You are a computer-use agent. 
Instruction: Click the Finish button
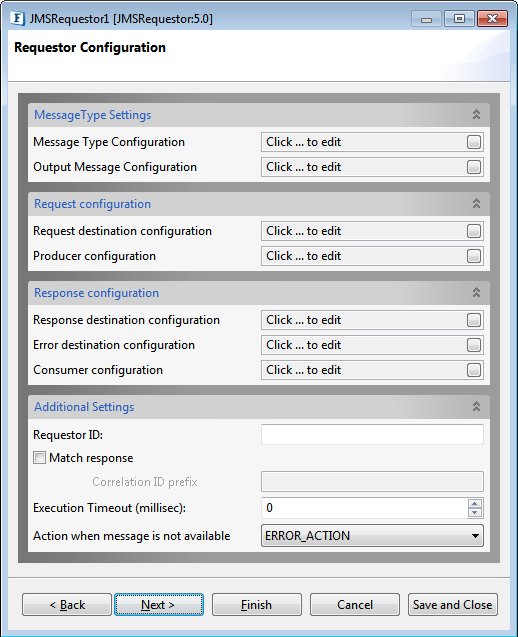pos(257,605)
